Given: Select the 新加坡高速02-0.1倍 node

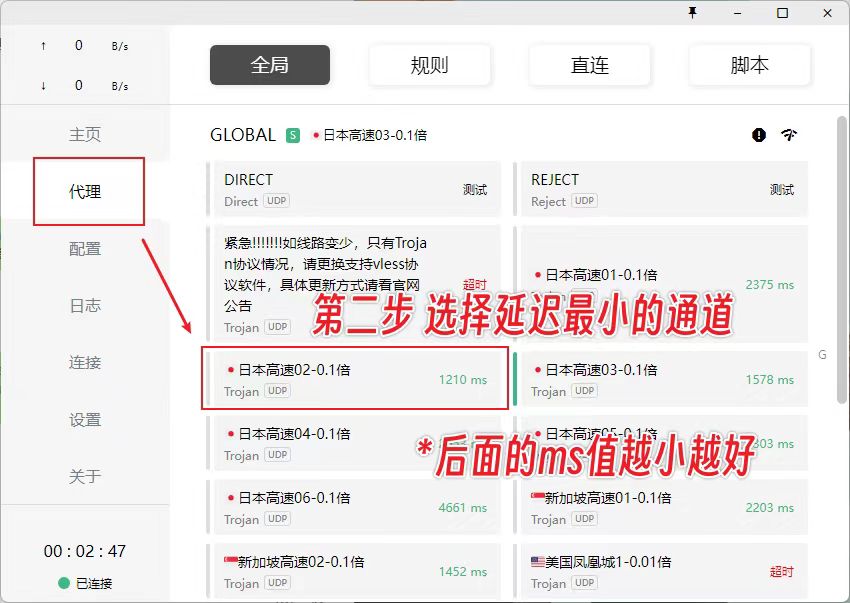Looking at the screenshot, I should click(x=353, y=571).
